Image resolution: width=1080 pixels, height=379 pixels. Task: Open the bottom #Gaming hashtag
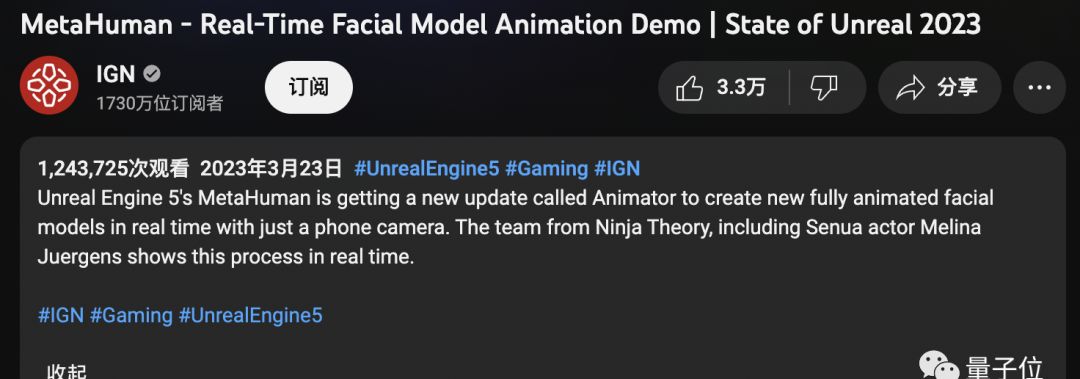click(x=132, y=316)
